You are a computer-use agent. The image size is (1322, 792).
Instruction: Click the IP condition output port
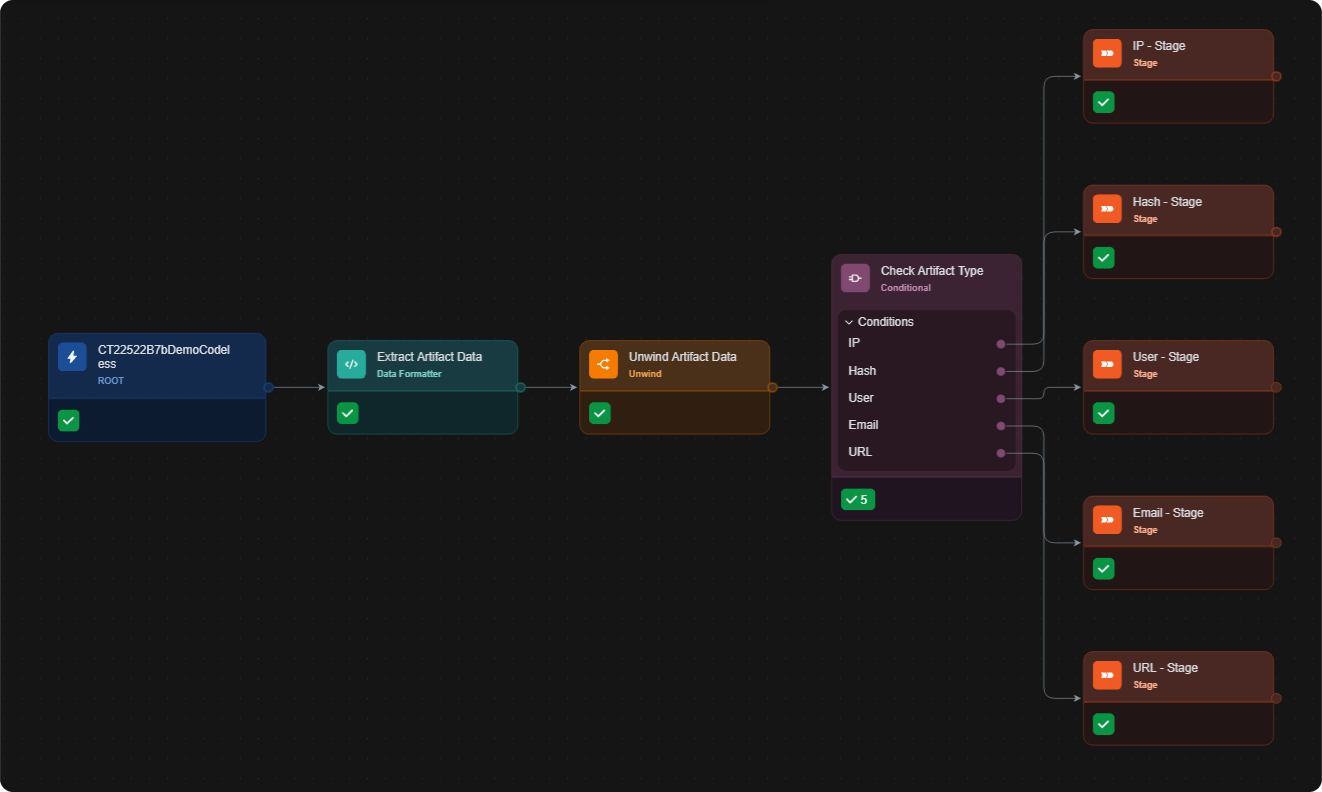pos(1001,344)
